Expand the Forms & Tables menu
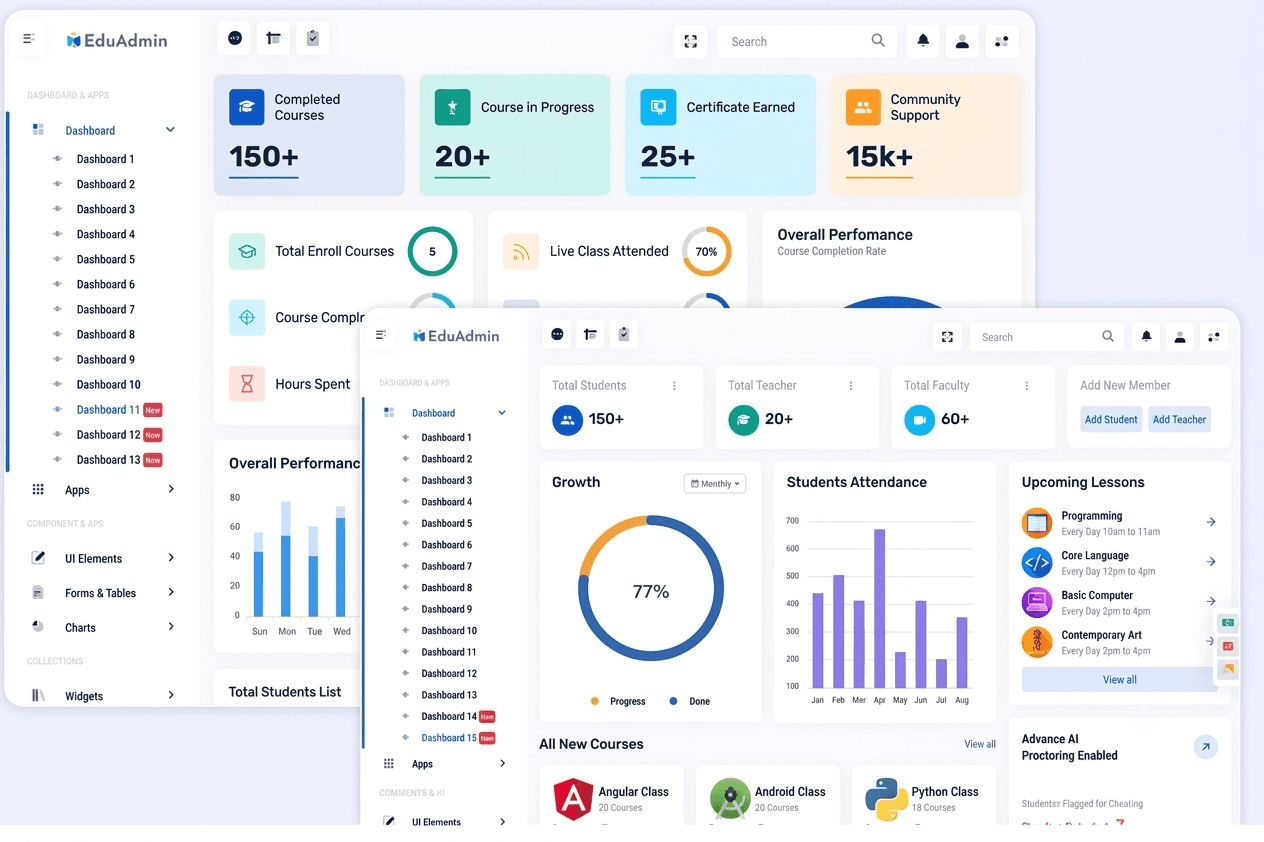1264x842 pixels. [x=171, y=593]
